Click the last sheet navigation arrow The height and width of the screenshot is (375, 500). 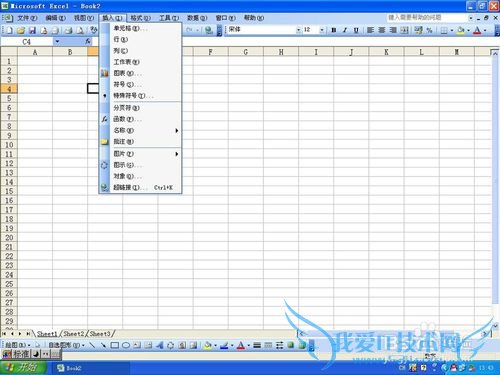click(28, 334)
